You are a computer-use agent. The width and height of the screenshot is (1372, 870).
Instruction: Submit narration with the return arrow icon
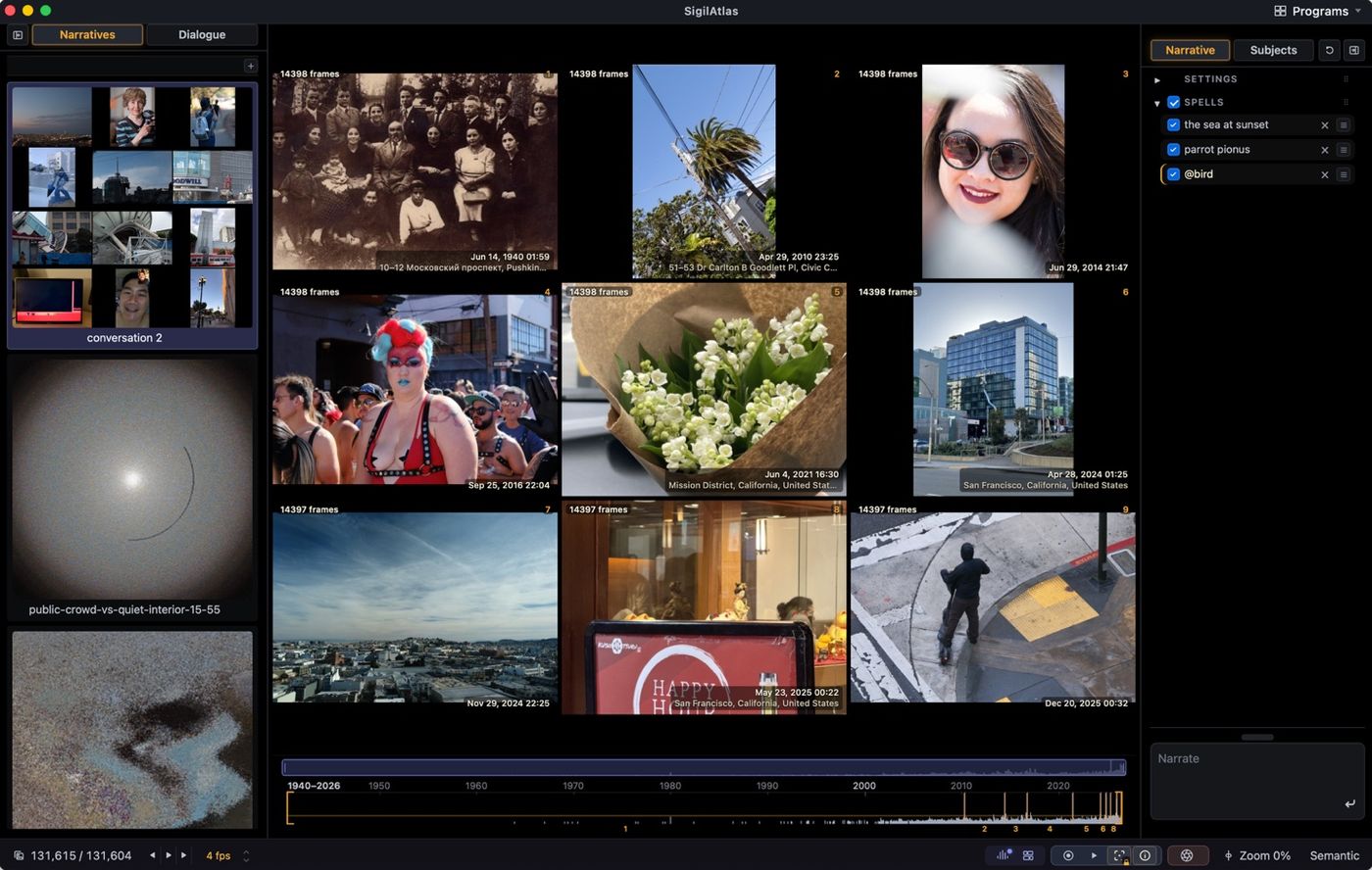pos(1349,804)
